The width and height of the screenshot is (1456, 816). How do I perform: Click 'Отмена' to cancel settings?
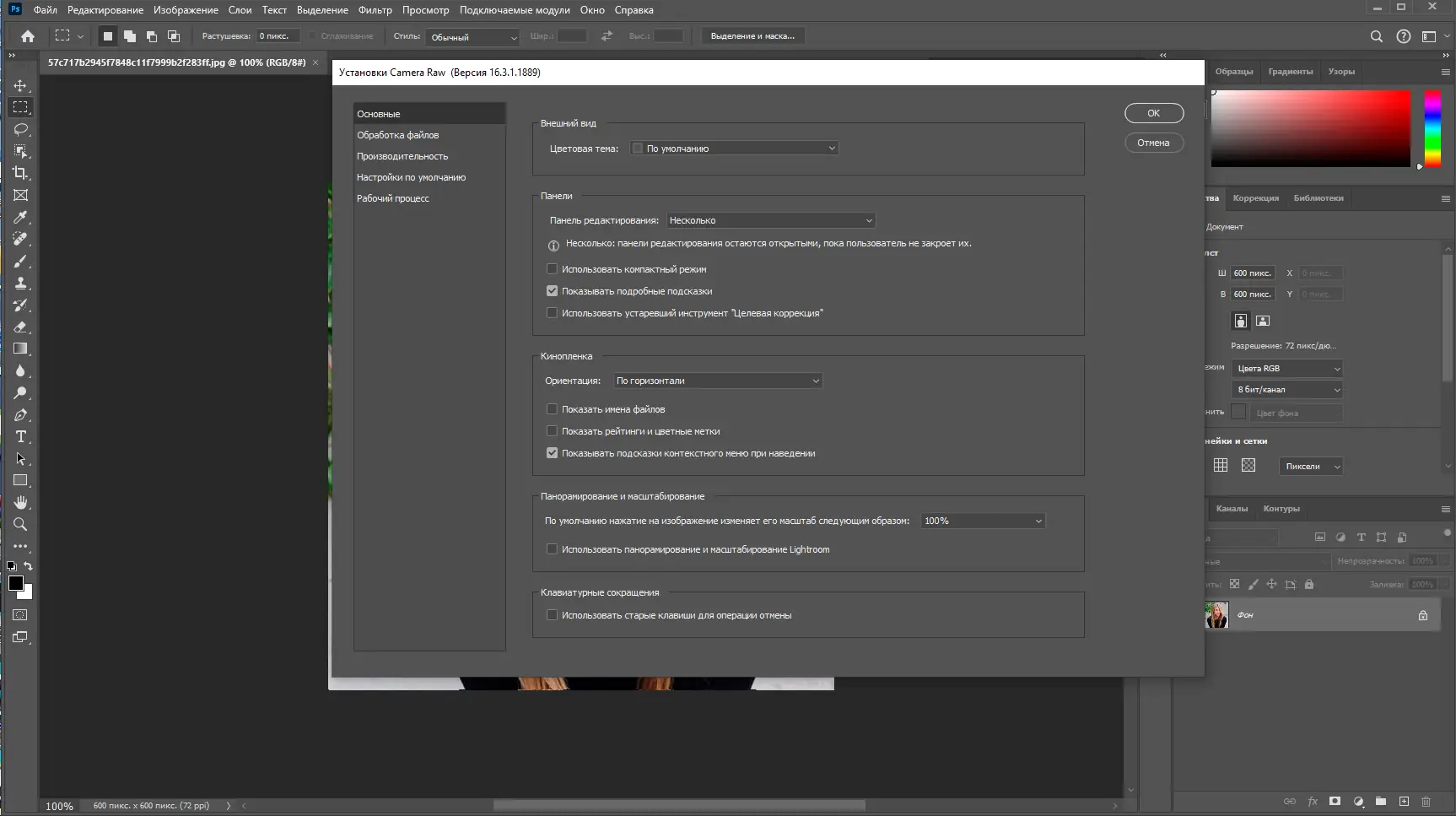(x=1154, y=143)
